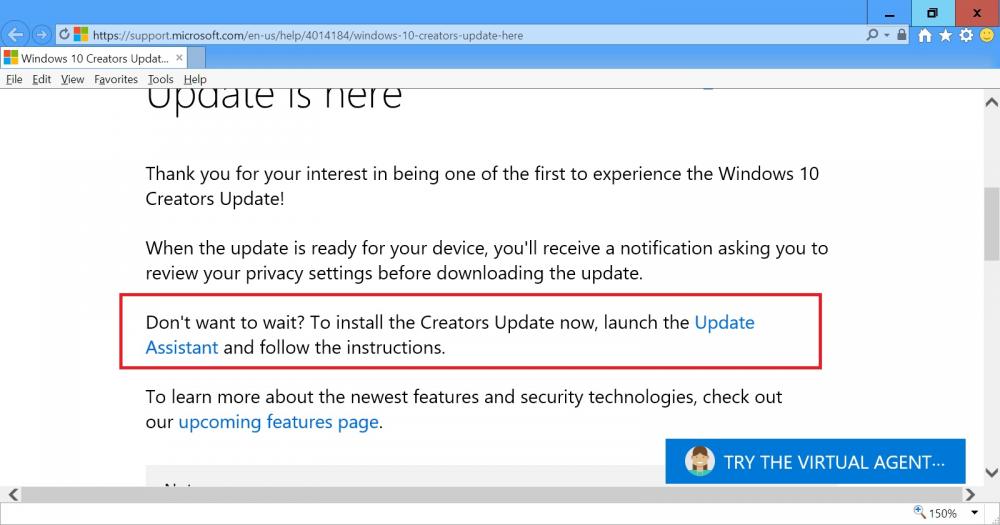Image resolution: width=1000 pixels, height=525 pixels.
Task: Open the upcoming features page link
Action: tap(279, 422)
